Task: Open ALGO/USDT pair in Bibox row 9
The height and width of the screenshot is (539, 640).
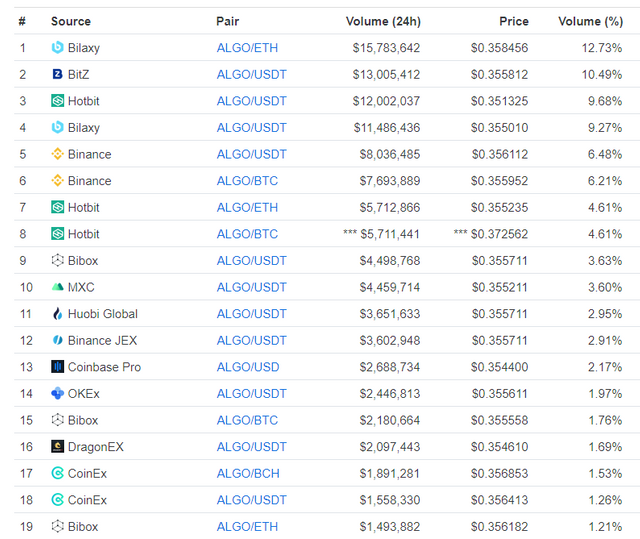Action: tap(251, 260)
